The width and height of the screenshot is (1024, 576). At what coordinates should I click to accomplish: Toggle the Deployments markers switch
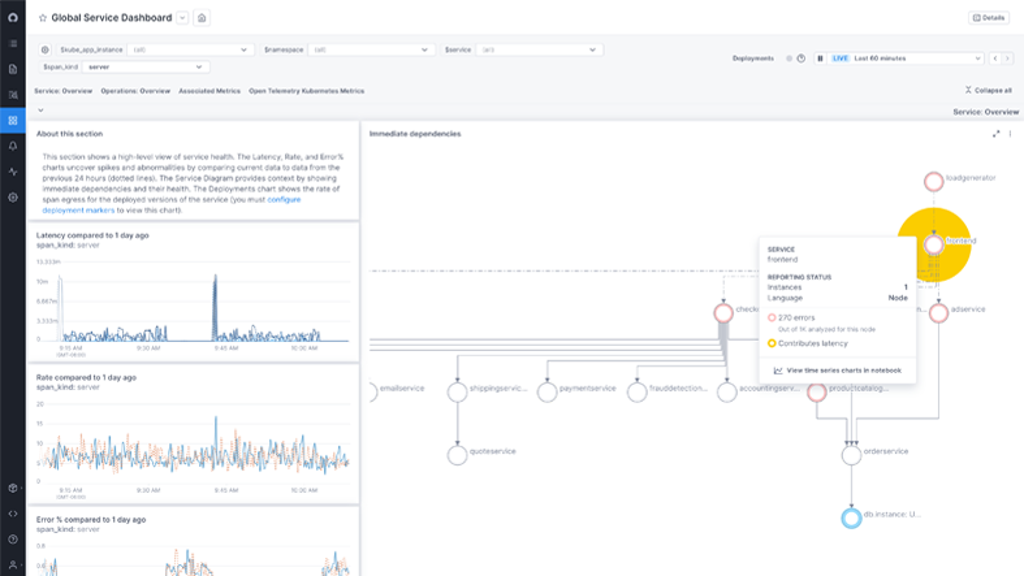point(789,58)
